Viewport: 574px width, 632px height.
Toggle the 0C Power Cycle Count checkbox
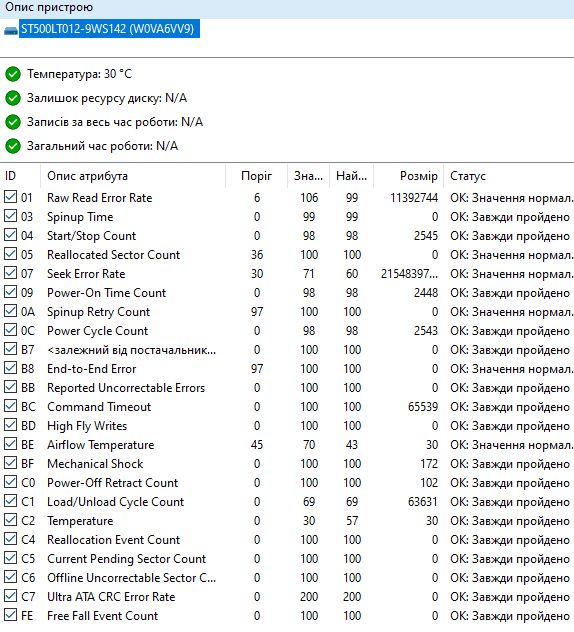point(10,330)
